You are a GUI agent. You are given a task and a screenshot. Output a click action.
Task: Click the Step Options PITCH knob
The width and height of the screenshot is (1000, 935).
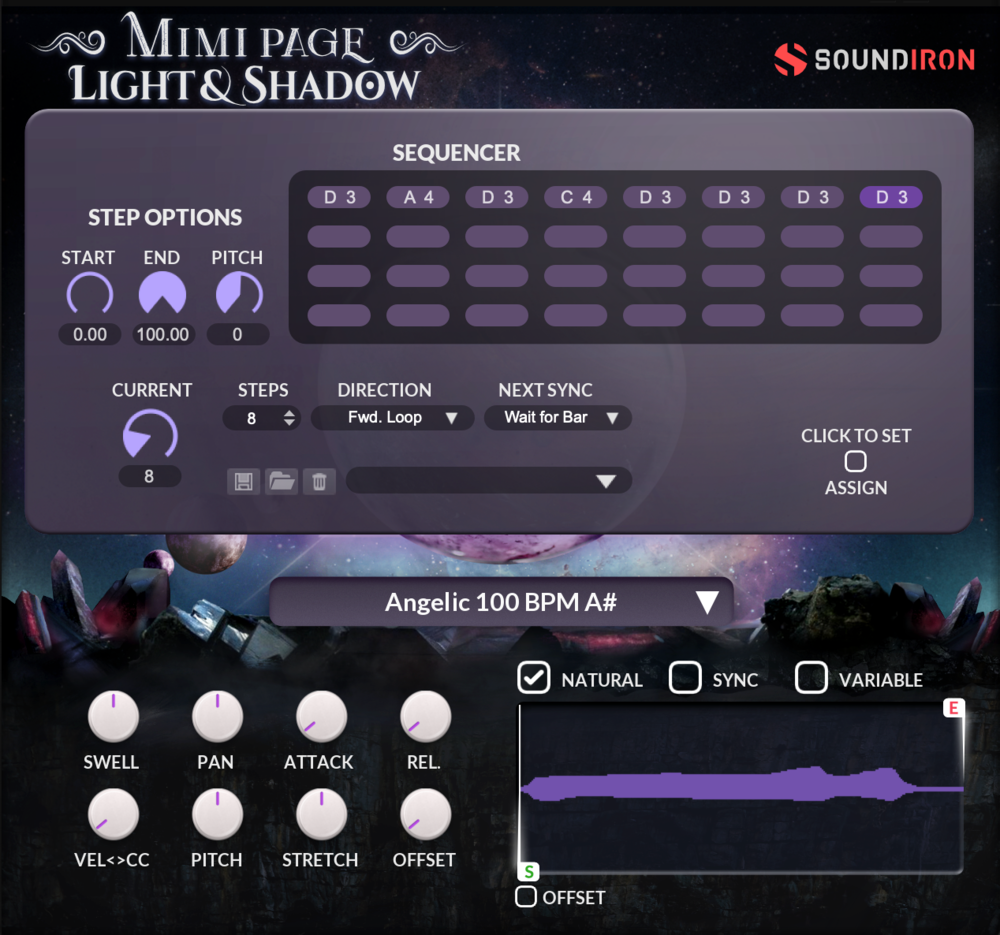[239, 294]
